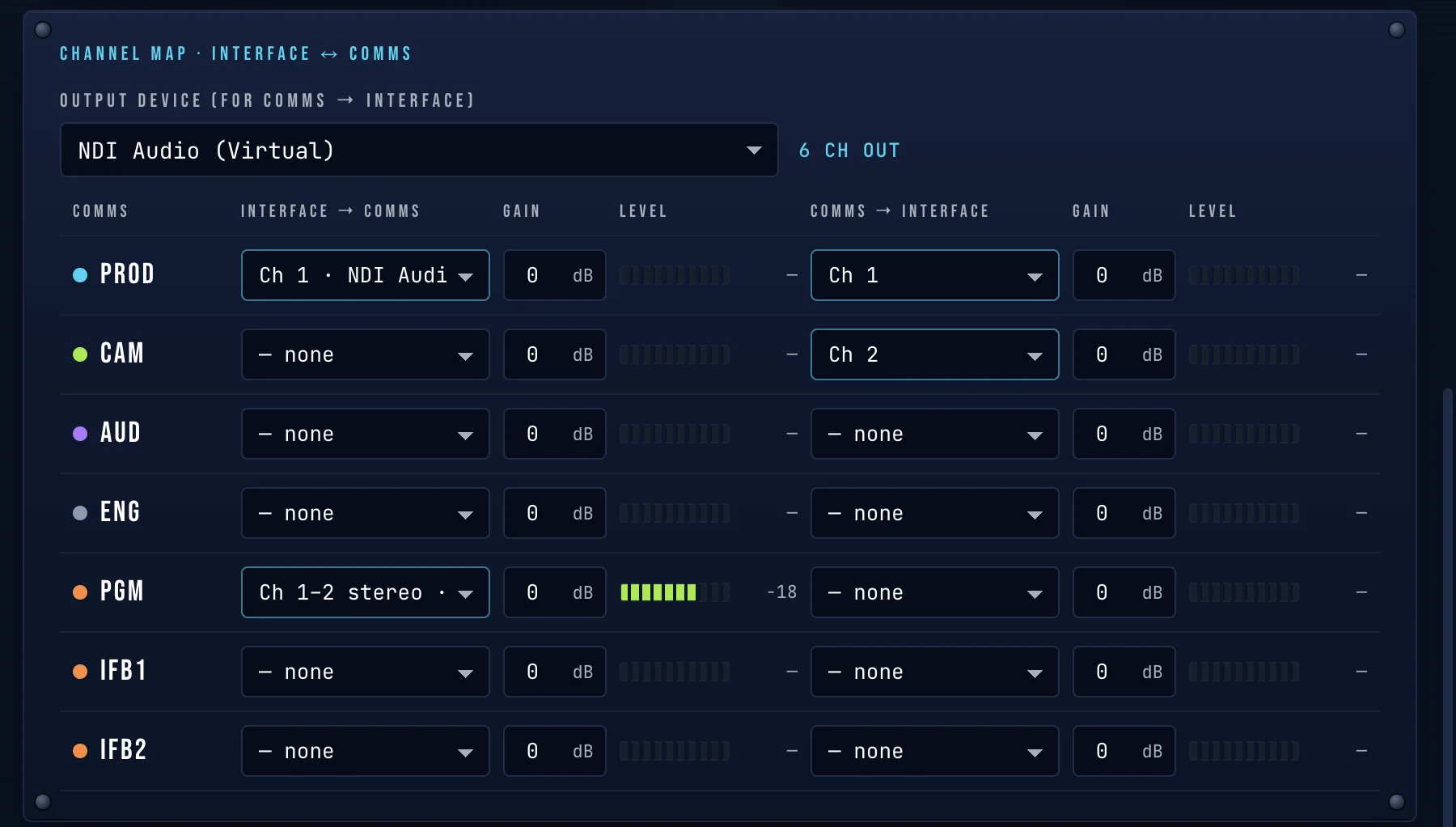Open CAM comms-to-interface Ch 2 dropdown
The width and height of the screenshot is (1456, 827).
pyautogui.click(x=935, y=354)
